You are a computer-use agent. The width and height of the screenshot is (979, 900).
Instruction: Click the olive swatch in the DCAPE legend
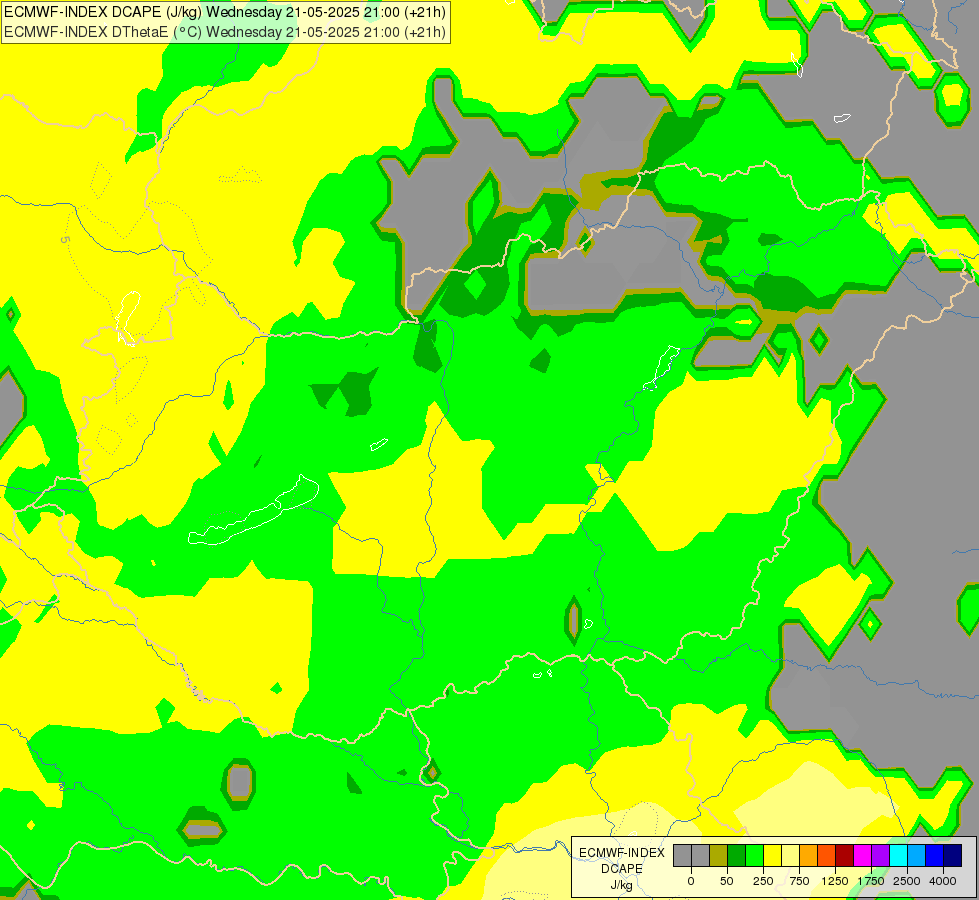718,856
